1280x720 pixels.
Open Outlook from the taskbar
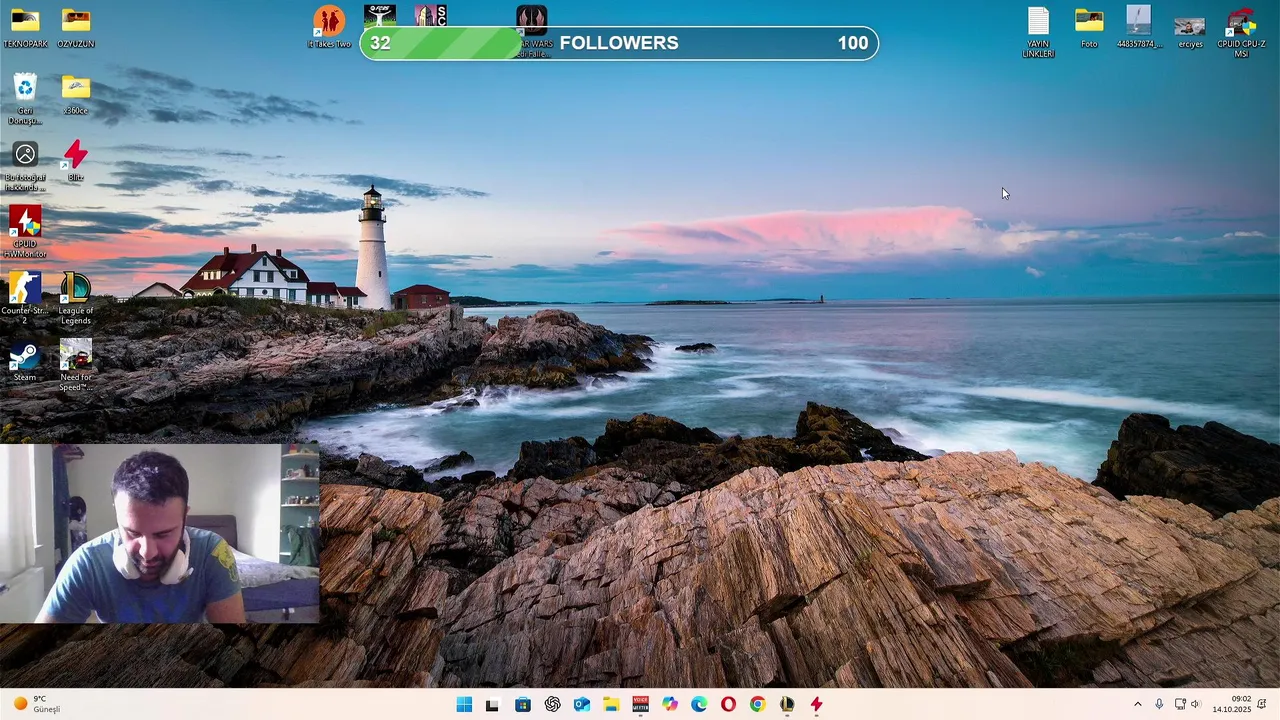point(581,704)
